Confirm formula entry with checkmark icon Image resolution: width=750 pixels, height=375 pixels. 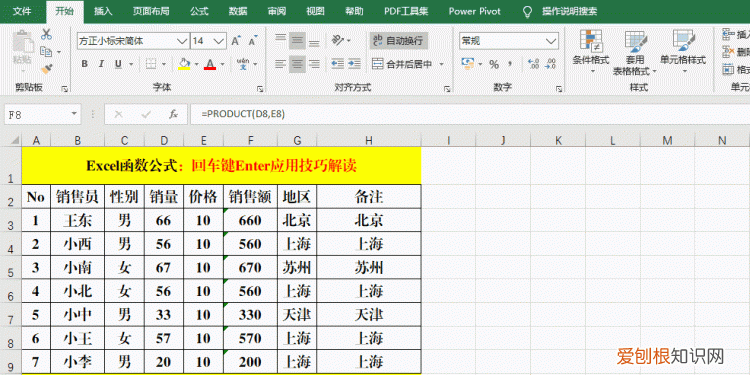click(146, 114)
